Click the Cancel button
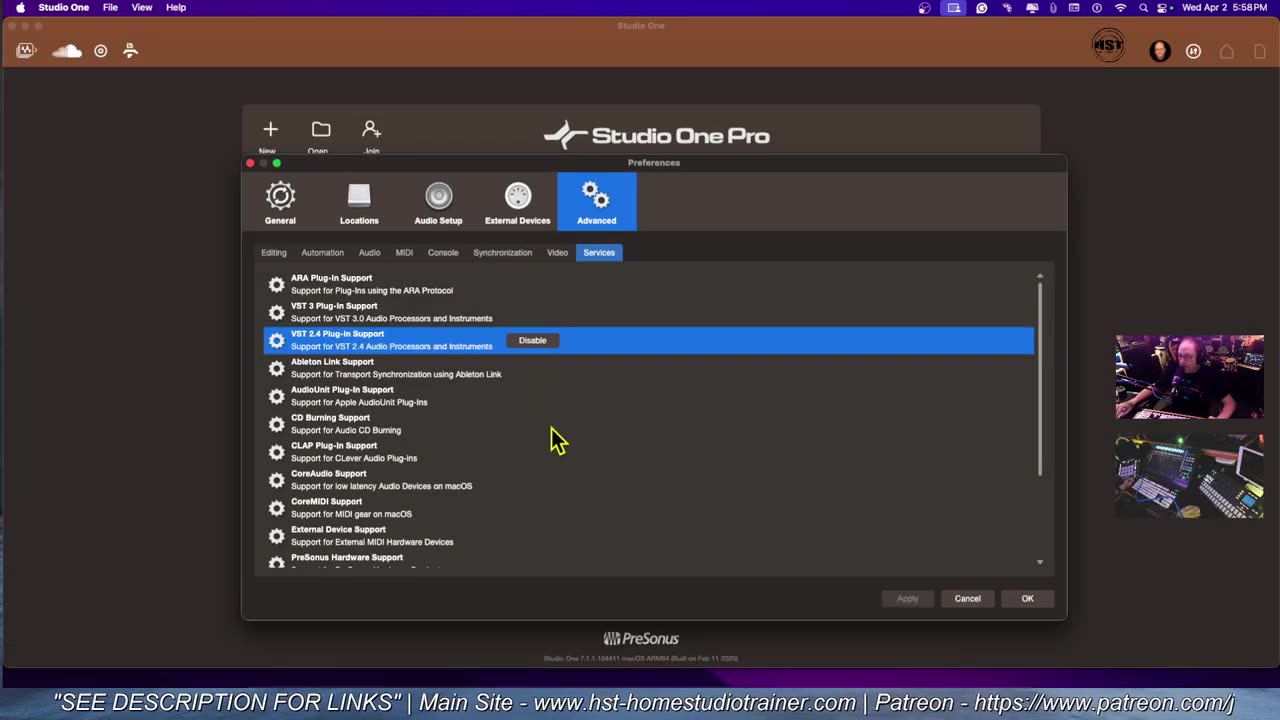 [968, 599]
